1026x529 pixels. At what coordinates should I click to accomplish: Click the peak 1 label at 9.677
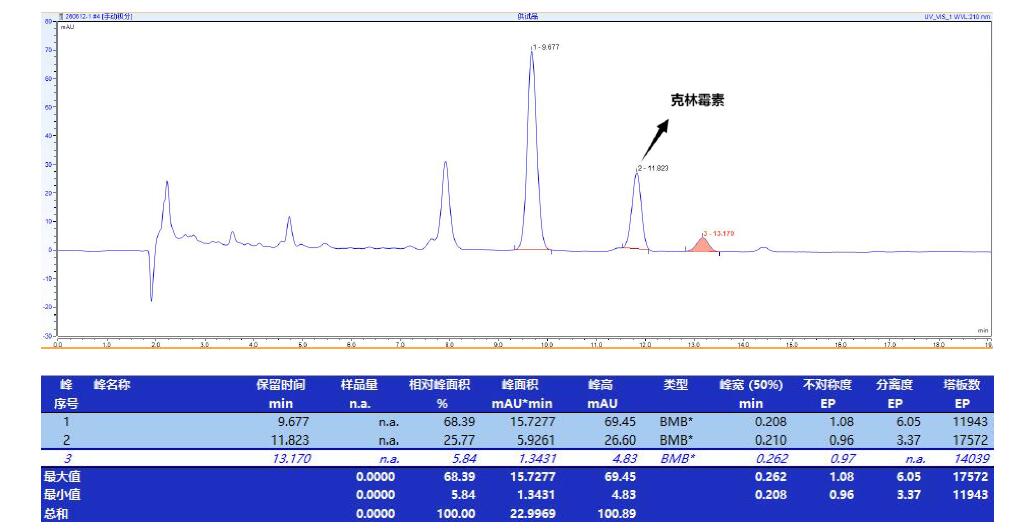tap(547, 47)
